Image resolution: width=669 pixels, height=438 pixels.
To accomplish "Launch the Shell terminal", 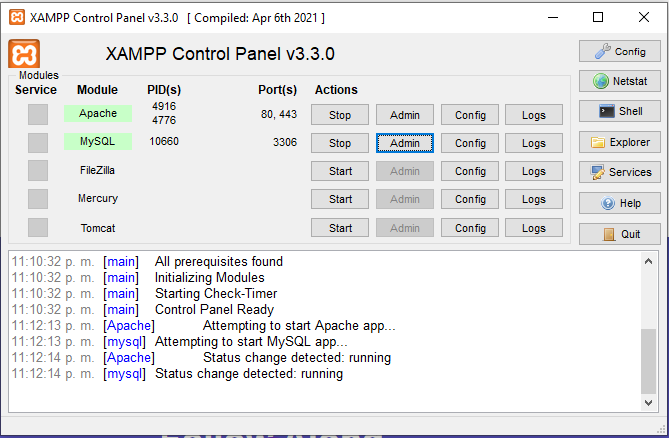I will point(620,111).
